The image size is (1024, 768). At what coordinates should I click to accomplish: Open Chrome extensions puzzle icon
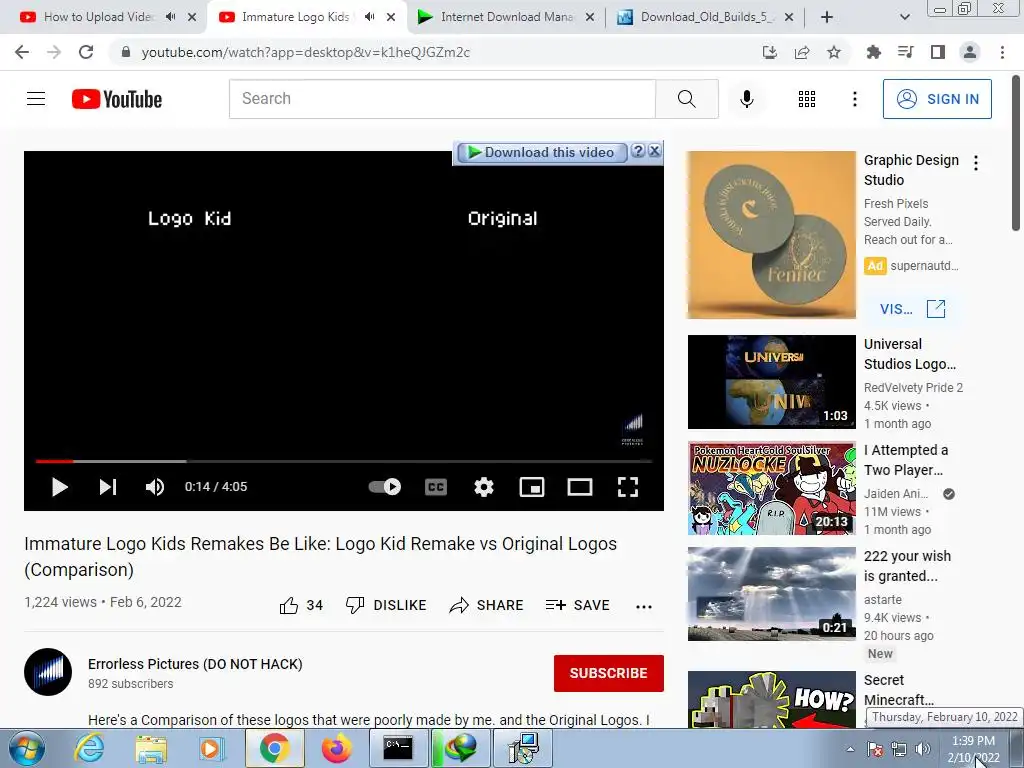pyautogui.click(x=873, y=52)
